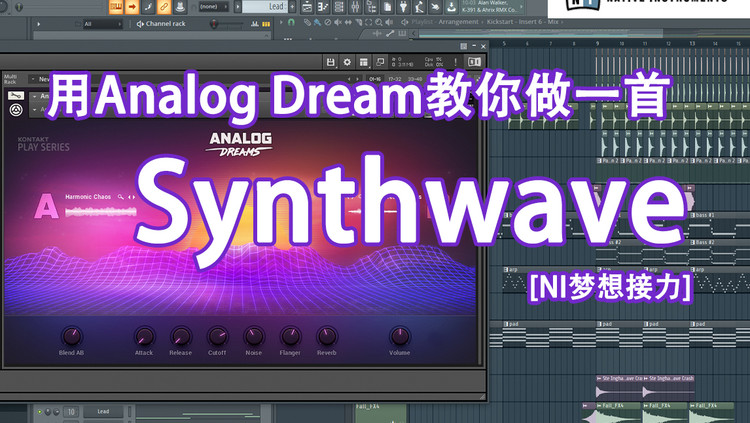Click the mixer track number 10 box
Image resolution: width=750 pixels, height=423 pixels.
click(71, 412)
